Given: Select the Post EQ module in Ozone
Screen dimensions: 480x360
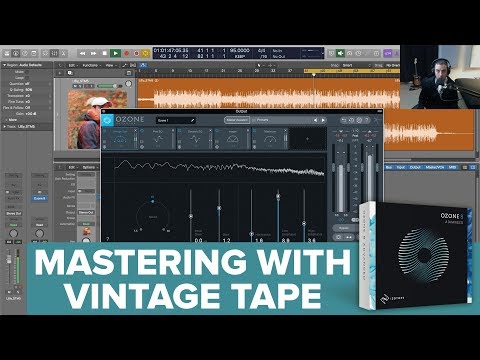Looking at the screenshot, I should tap(158, 139).
